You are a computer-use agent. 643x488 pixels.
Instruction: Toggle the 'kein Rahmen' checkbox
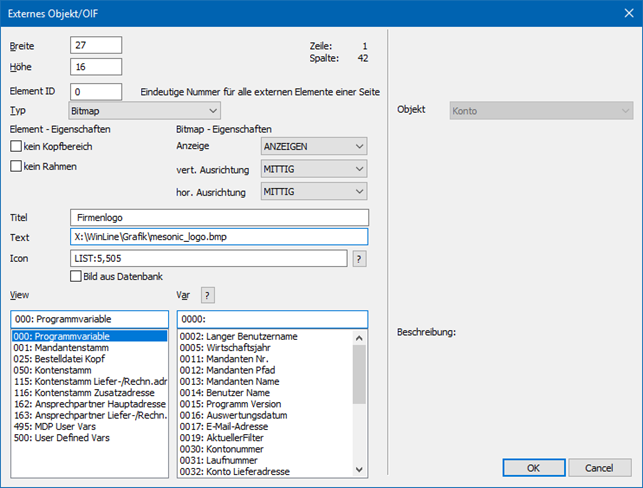coord(16,166)
